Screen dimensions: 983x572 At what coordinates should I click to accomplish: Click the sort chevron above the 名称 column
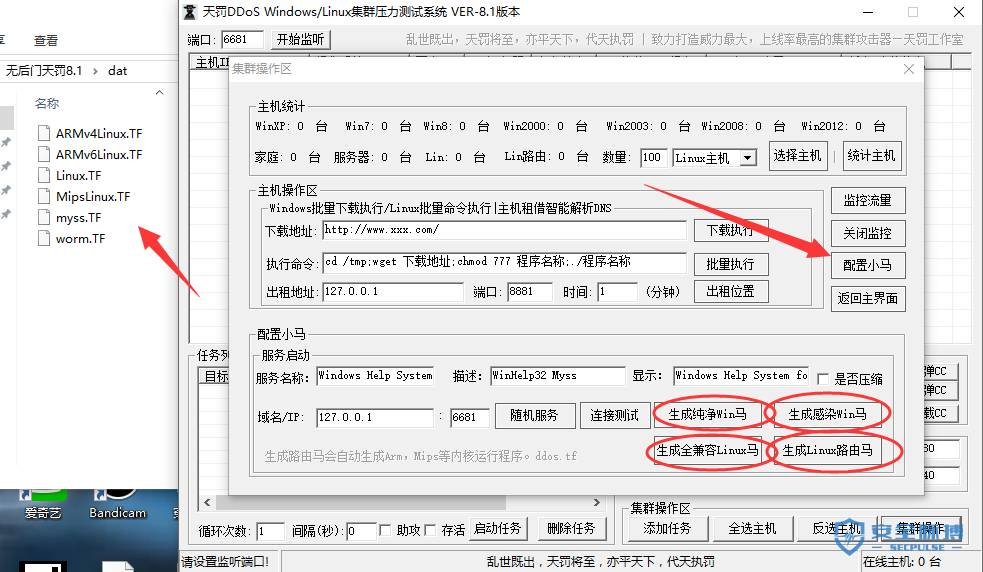tap(159, 92)
